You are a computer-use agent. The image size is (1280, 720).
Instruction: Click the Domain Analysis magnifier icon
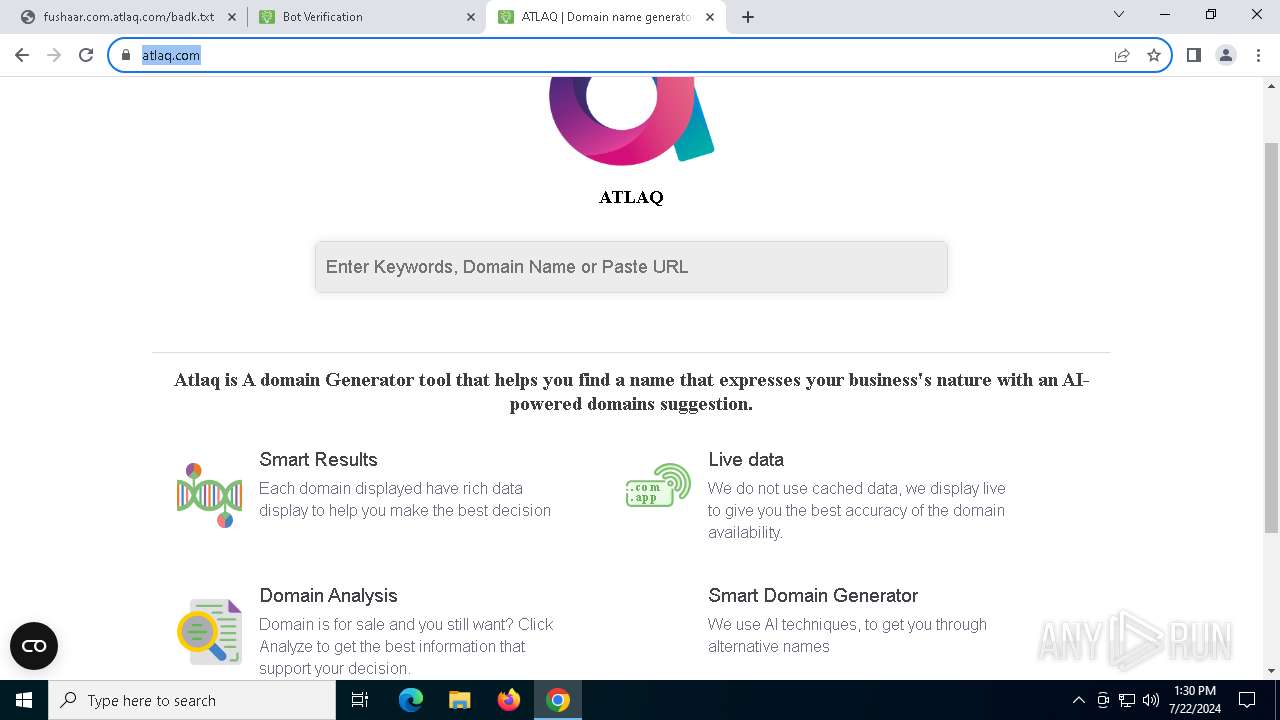[209, 632]
